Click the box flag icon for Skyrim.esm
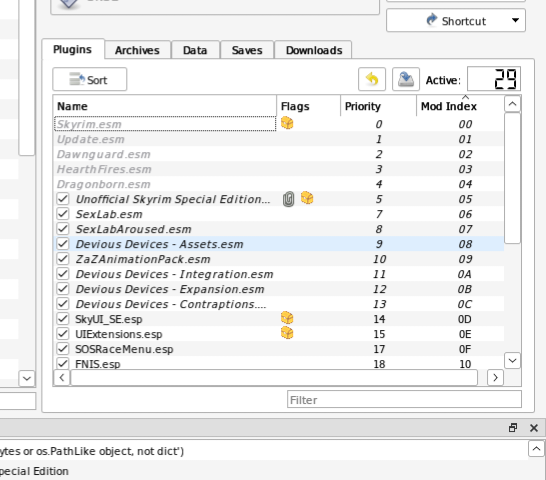546x480 pixels. [287, 123]
